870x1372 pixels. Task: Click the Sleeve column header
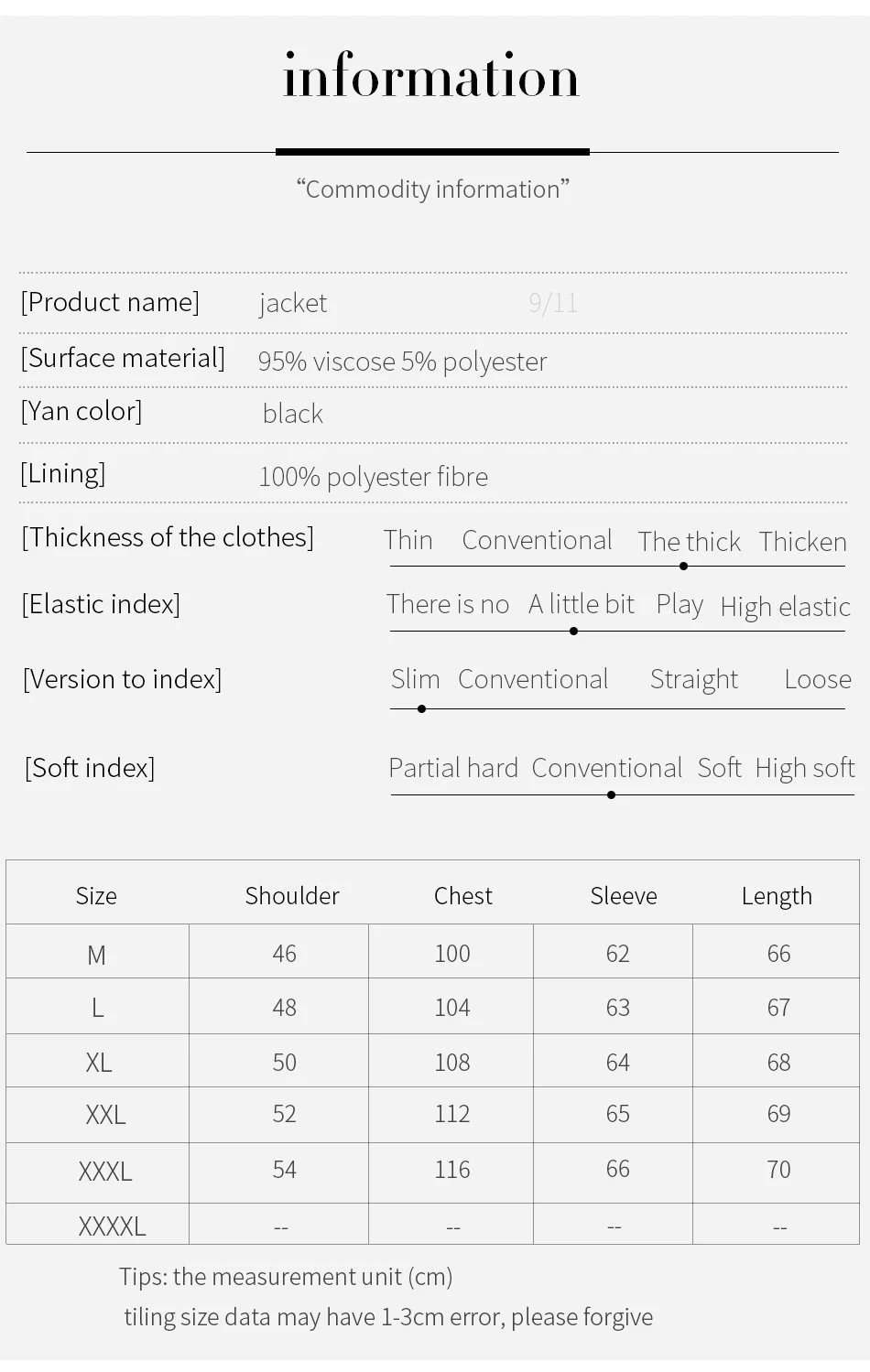click(624, 896)
